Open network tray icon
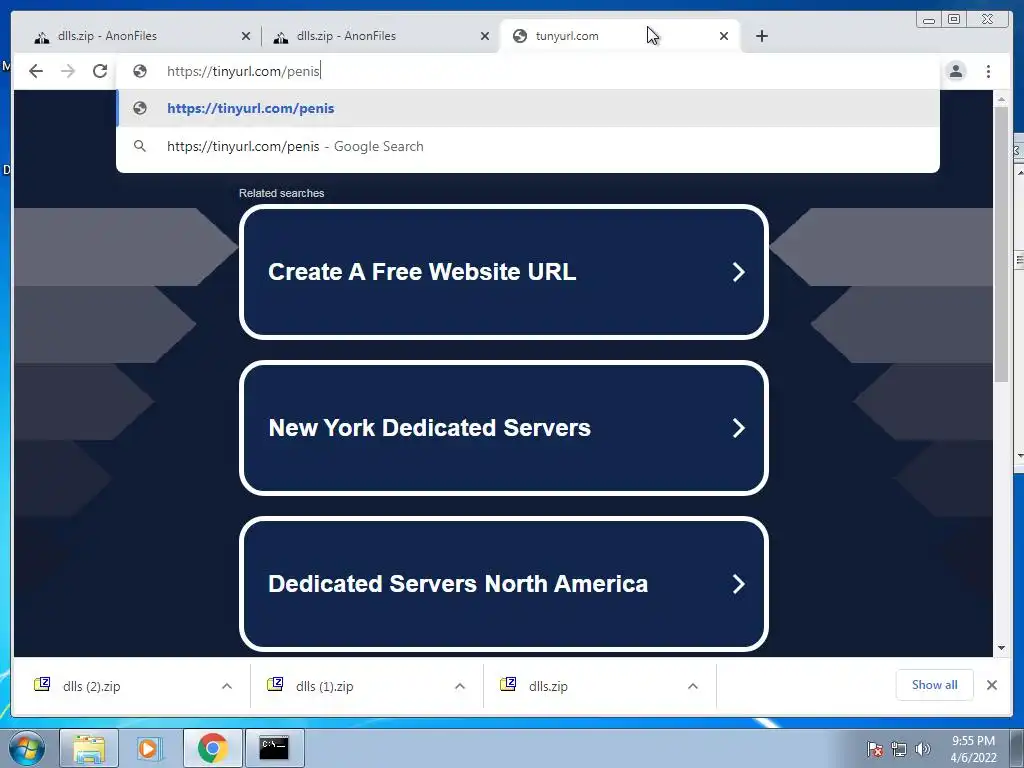1024x768 pixels. coord(899,749)
